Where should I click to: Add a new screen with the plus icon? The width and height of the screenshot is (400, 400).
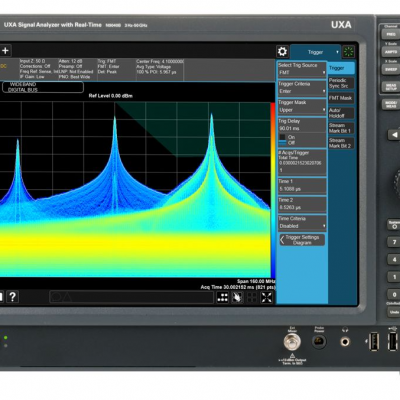[5, 51]
